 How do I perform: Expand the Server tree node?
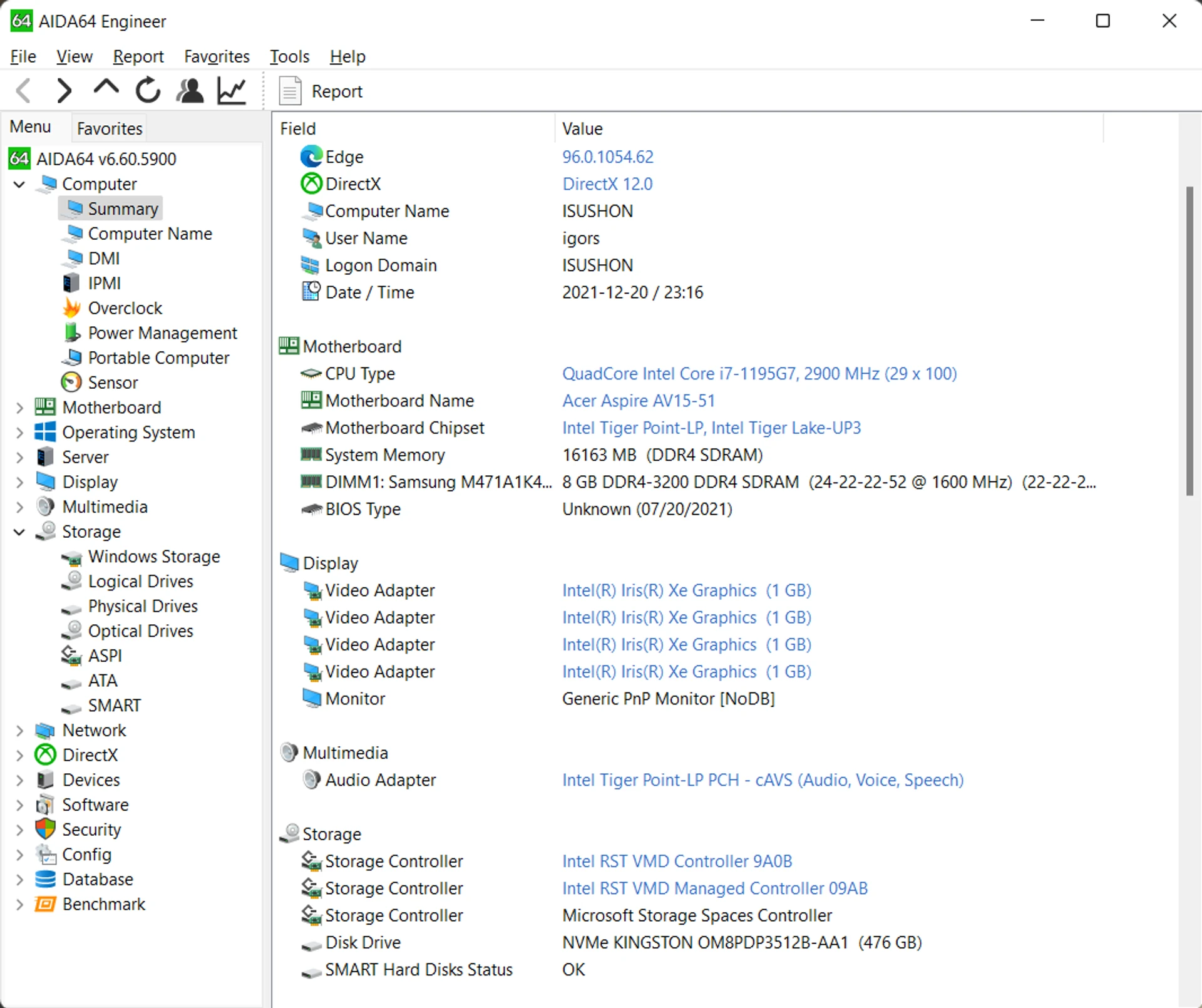[x=19, y=457]
